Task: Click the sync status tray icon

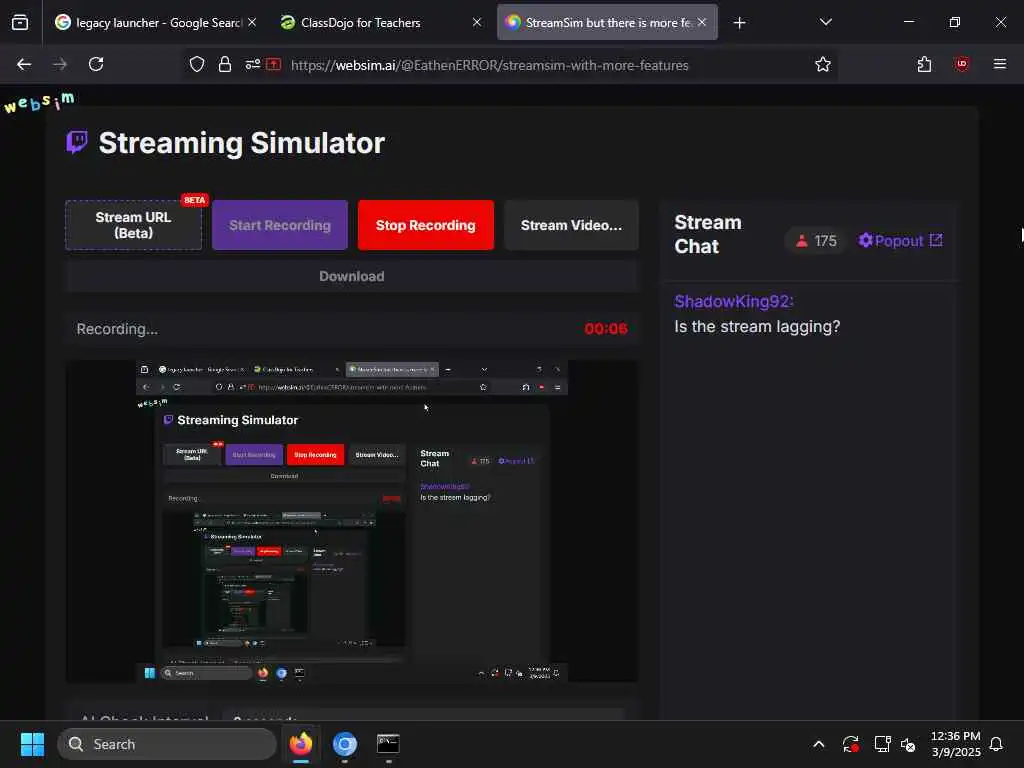Action: (x=850, y=744)
